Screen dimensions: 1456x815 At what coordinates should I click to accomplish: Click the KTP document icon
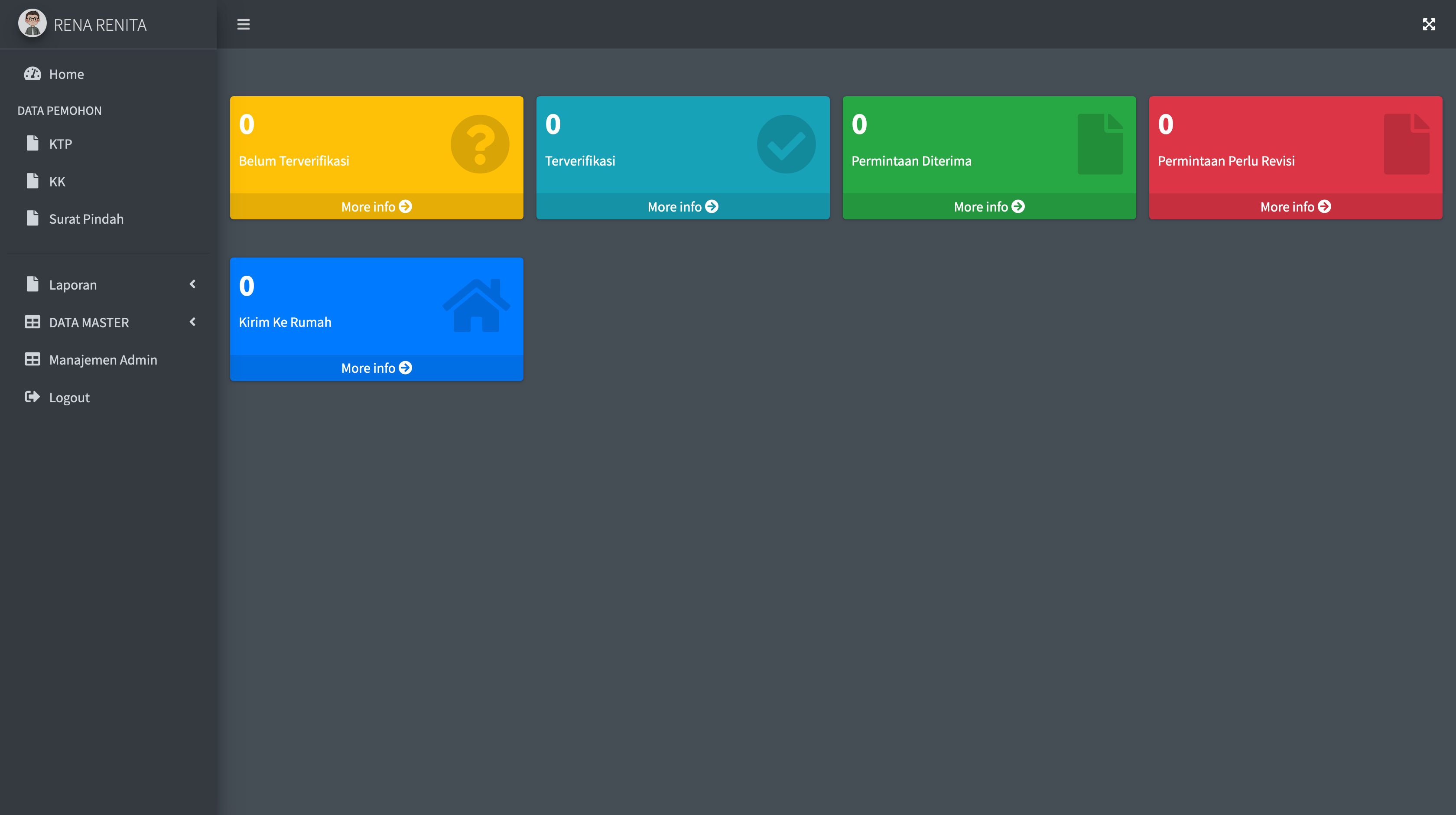coord(32,143)
